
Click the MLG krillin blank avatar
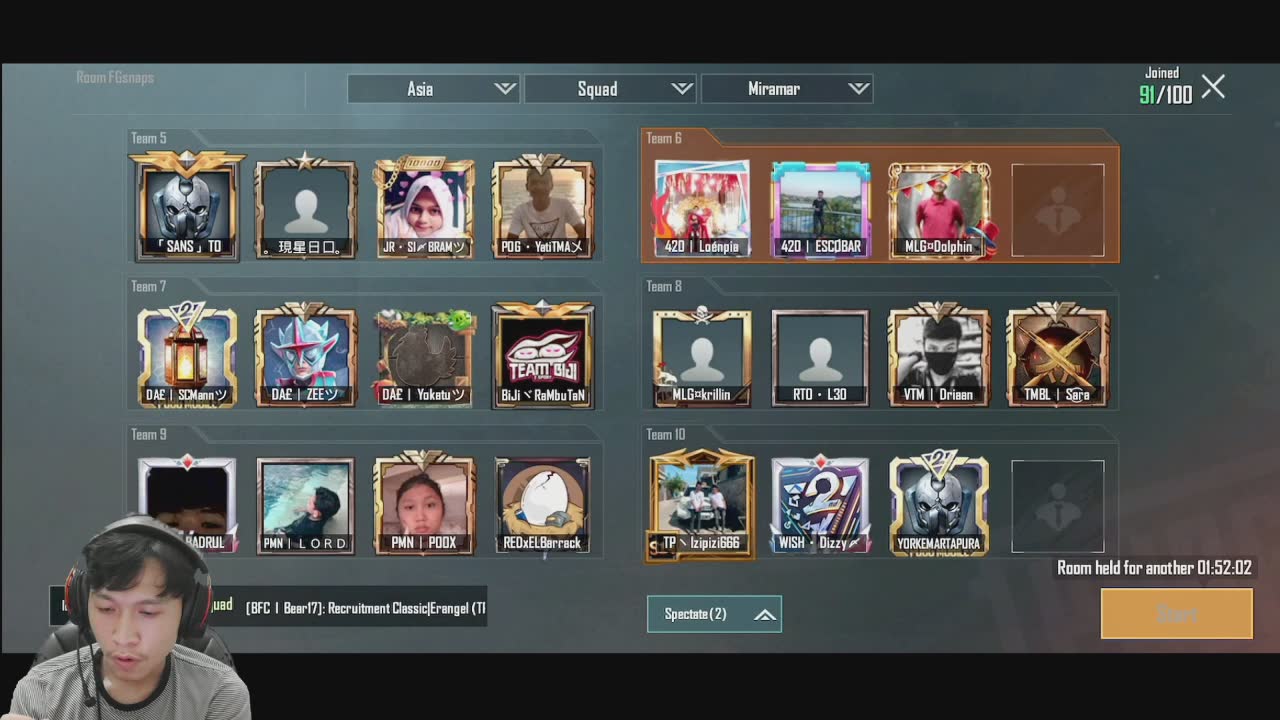(702, 355)
